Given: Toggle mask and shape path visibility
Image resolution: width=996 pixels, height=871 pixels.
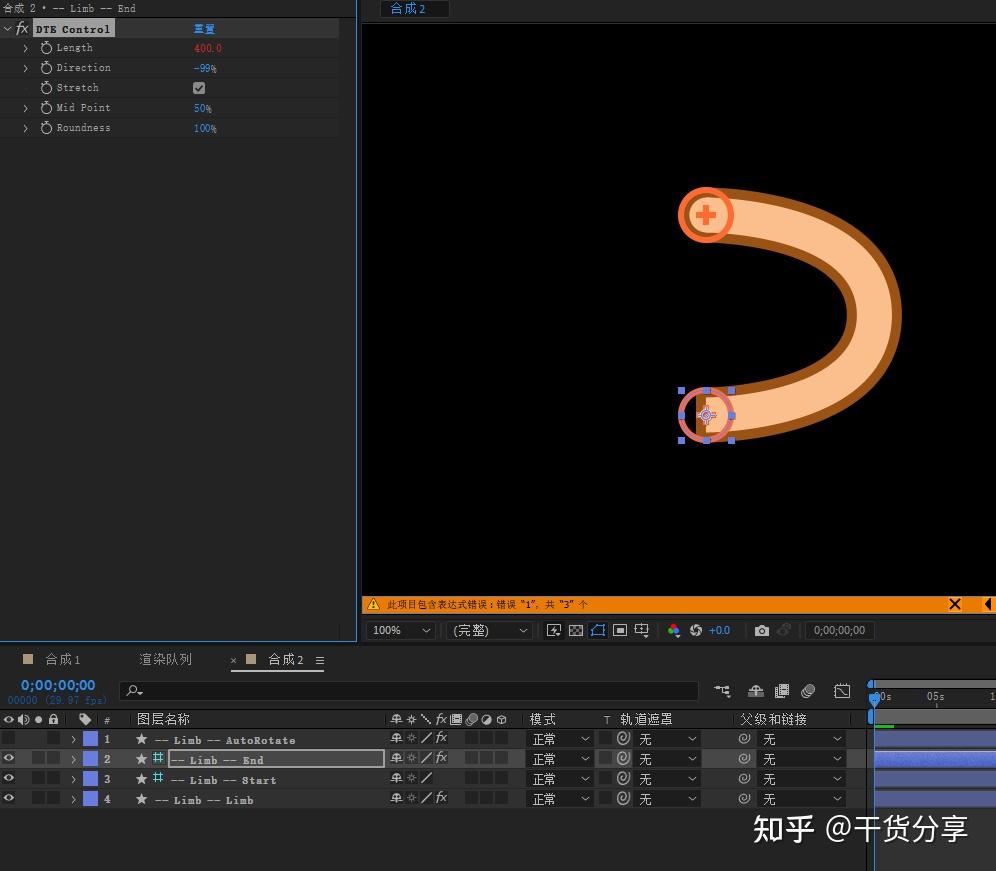Looking at the screenshot, I should (598, 630).
